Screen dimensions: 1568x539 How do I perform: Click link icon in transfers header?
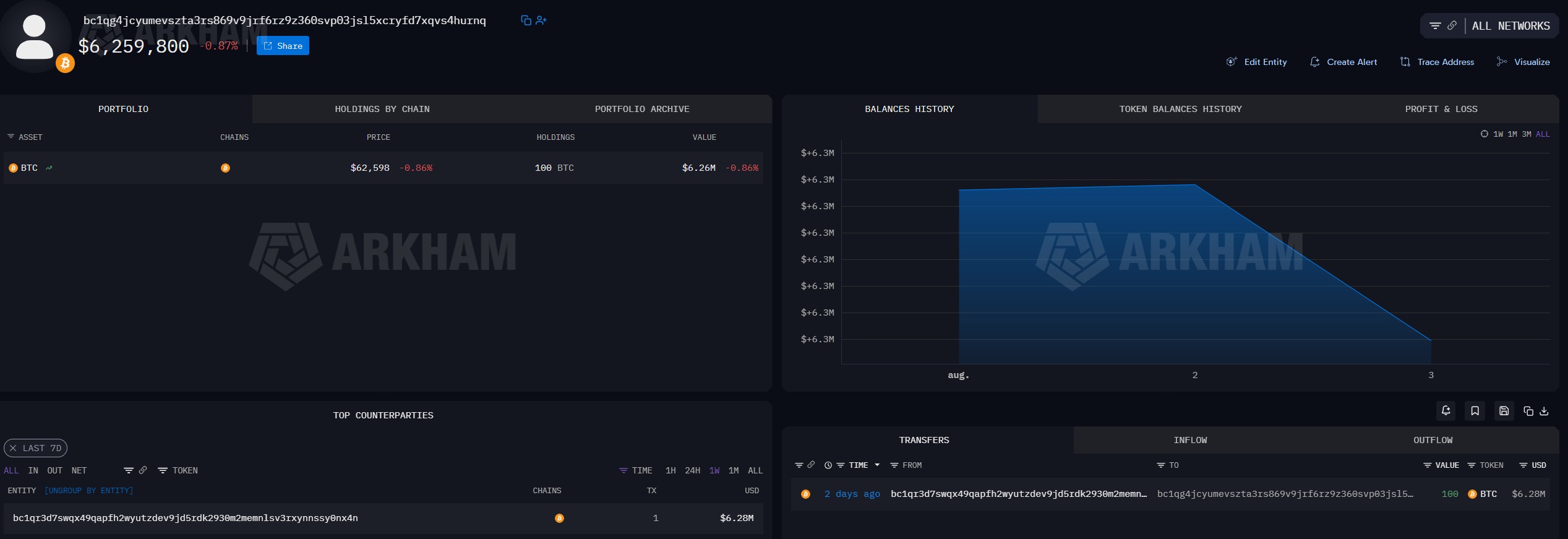click(x=811, y=464)
